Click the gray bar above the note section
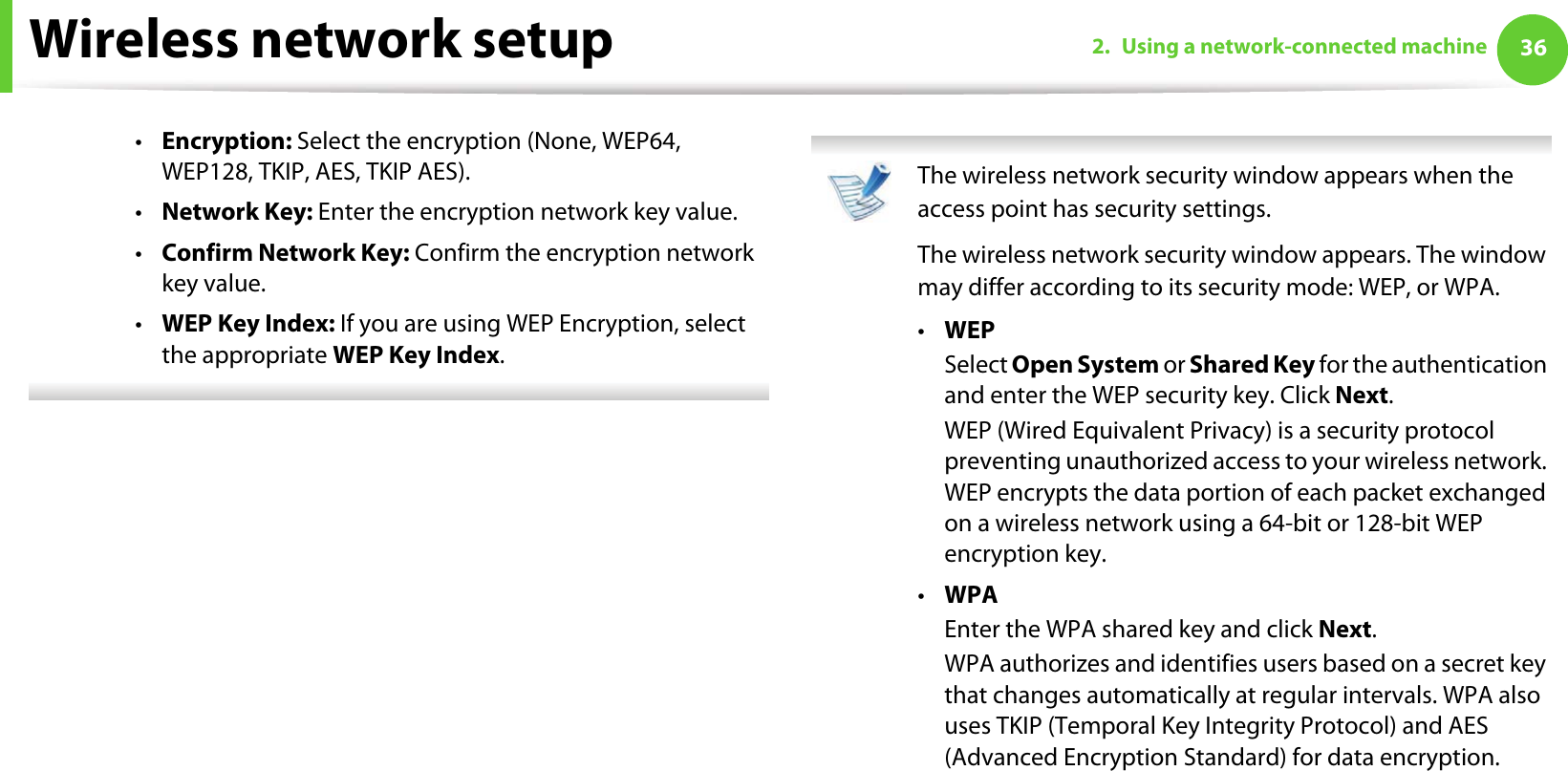Viewport: 1568px width, 771px height. pyautogui.click(x=1181, y=144)
